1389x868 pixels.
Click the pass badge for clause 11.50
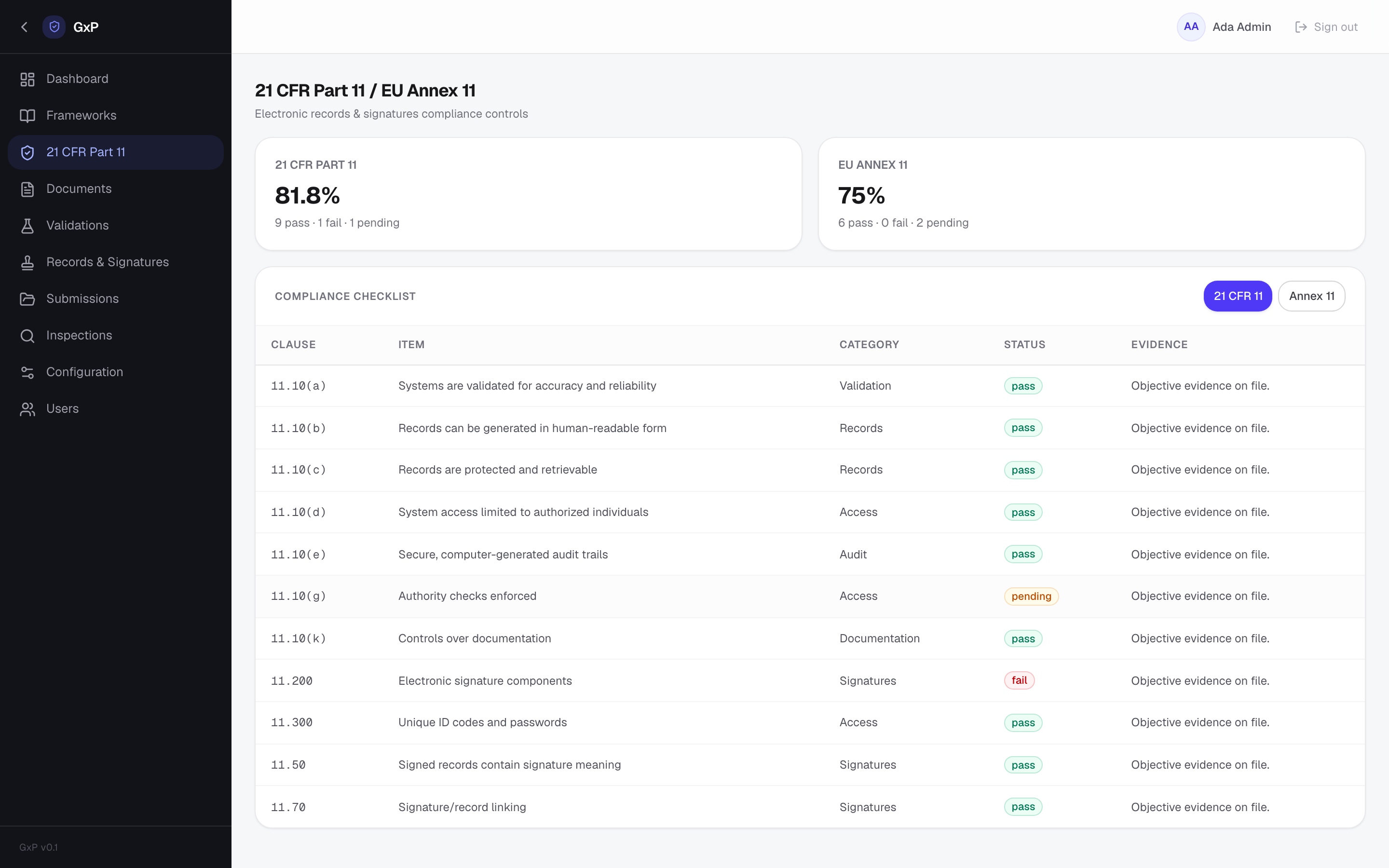click(1023, 765)
